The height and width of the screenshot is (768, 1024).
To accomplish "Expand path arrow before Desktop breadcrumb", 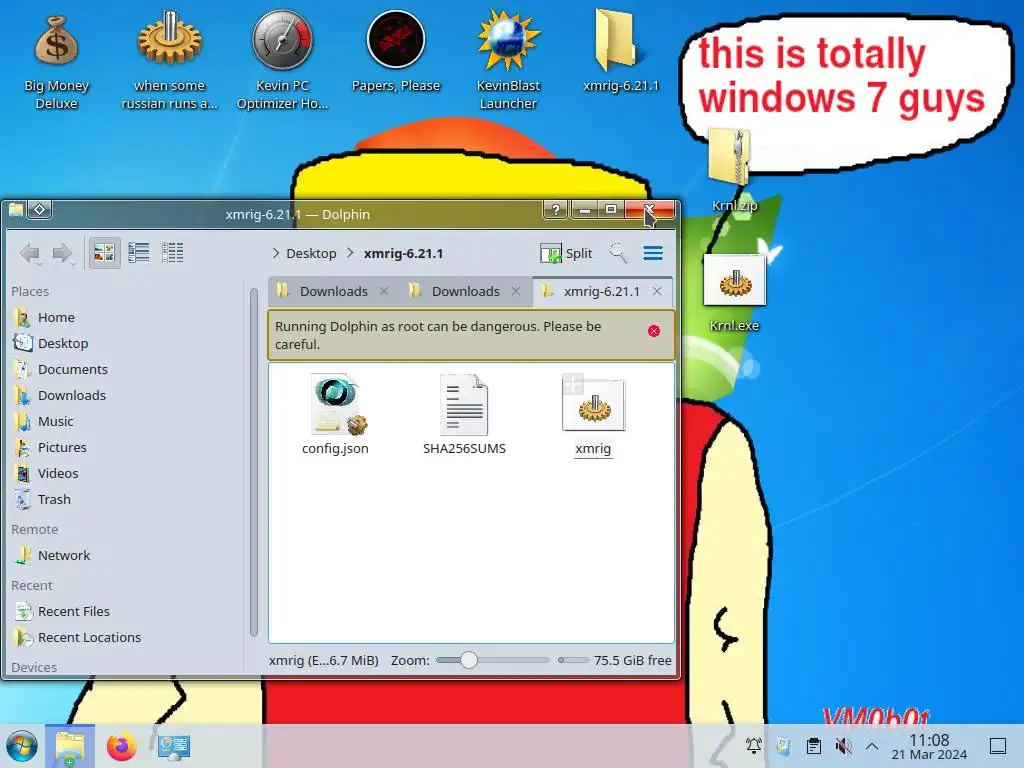I will coord(276,253).
